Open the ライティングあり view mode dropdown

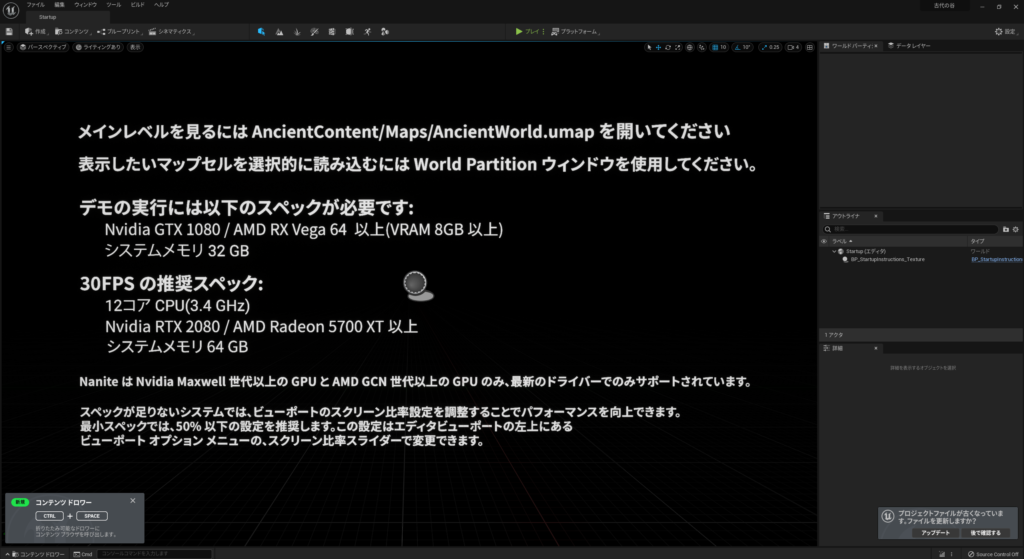tap(98, 47)
